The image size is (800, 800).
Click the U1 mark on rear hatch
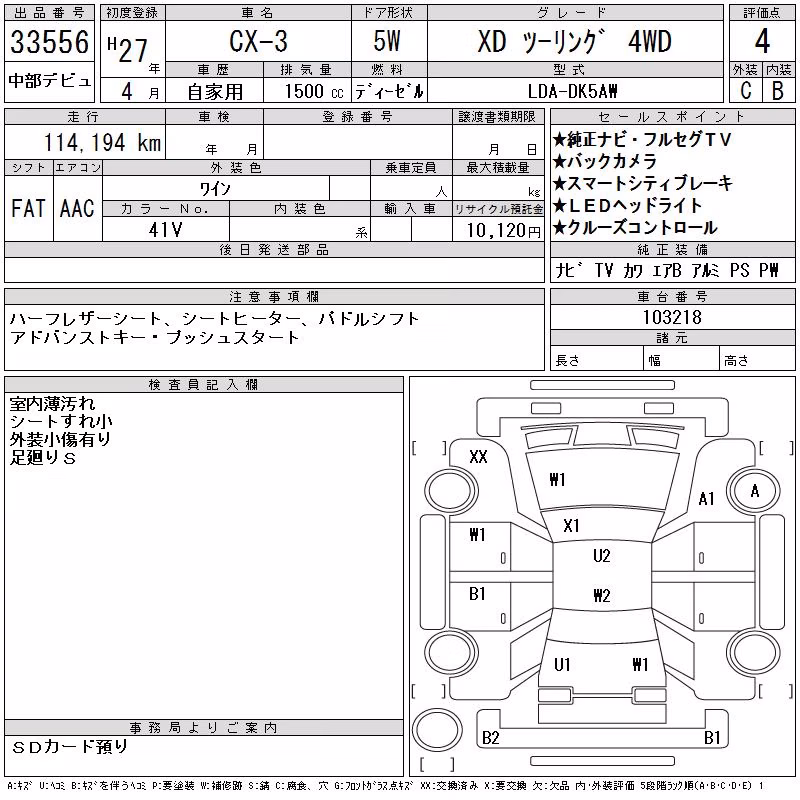point(562,664)
